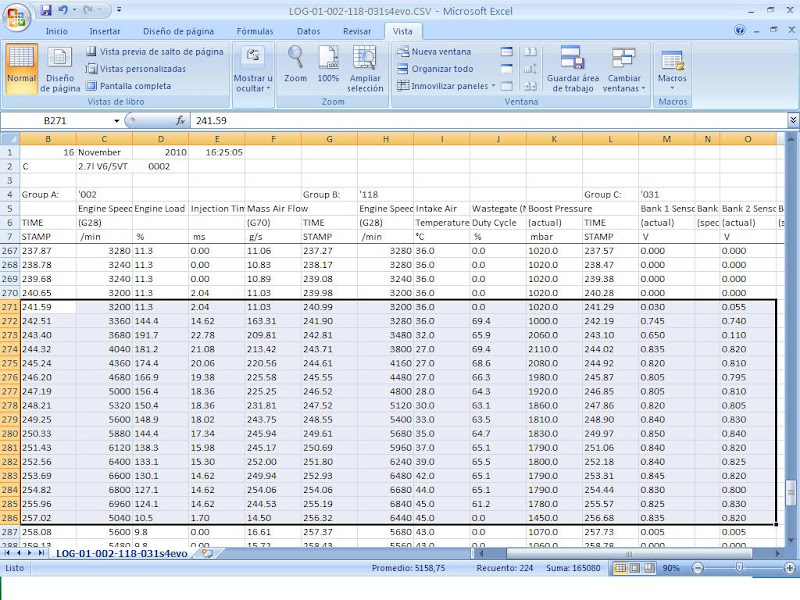
Task: Open the Office Button menu
Action: [16, 17]
